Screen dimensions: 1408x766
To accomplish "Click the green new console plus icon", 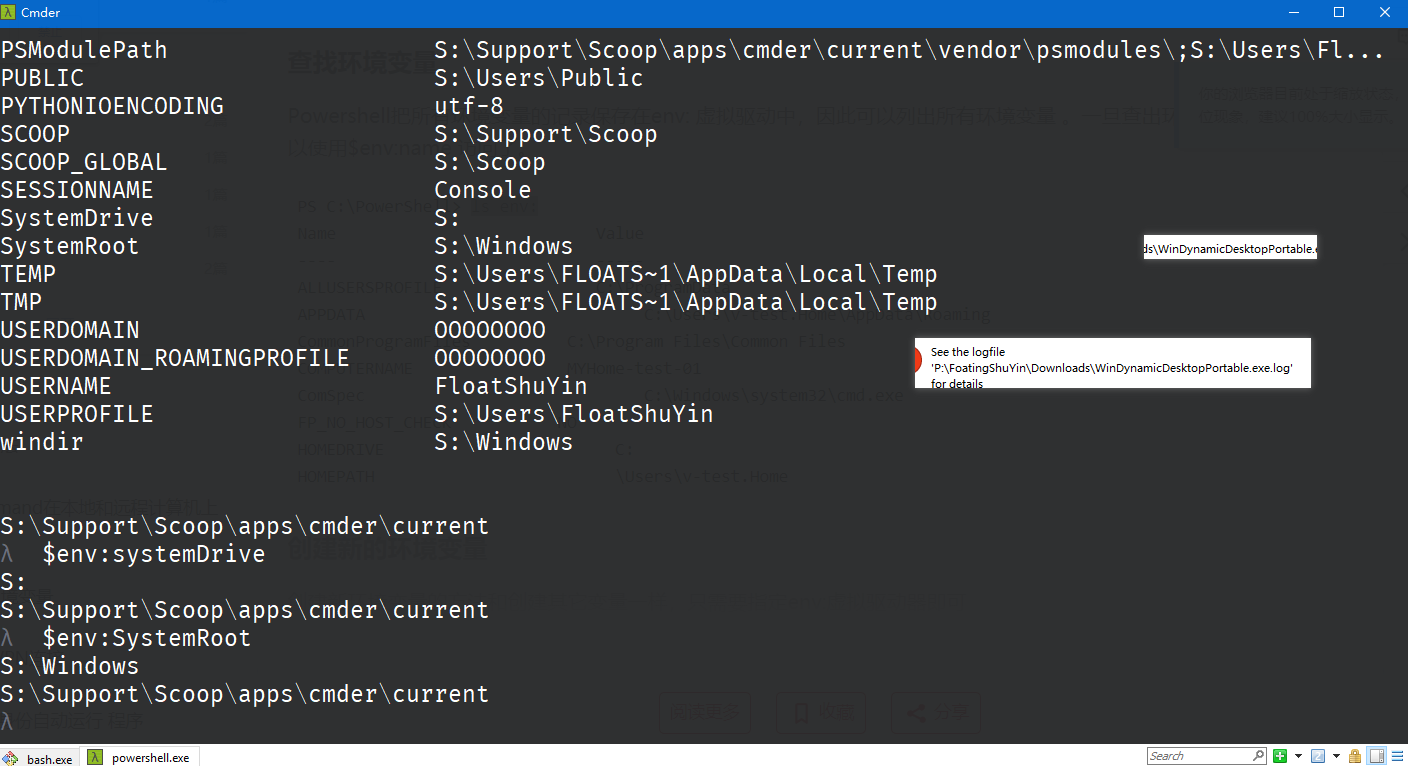I will [x=1279, y=756].
